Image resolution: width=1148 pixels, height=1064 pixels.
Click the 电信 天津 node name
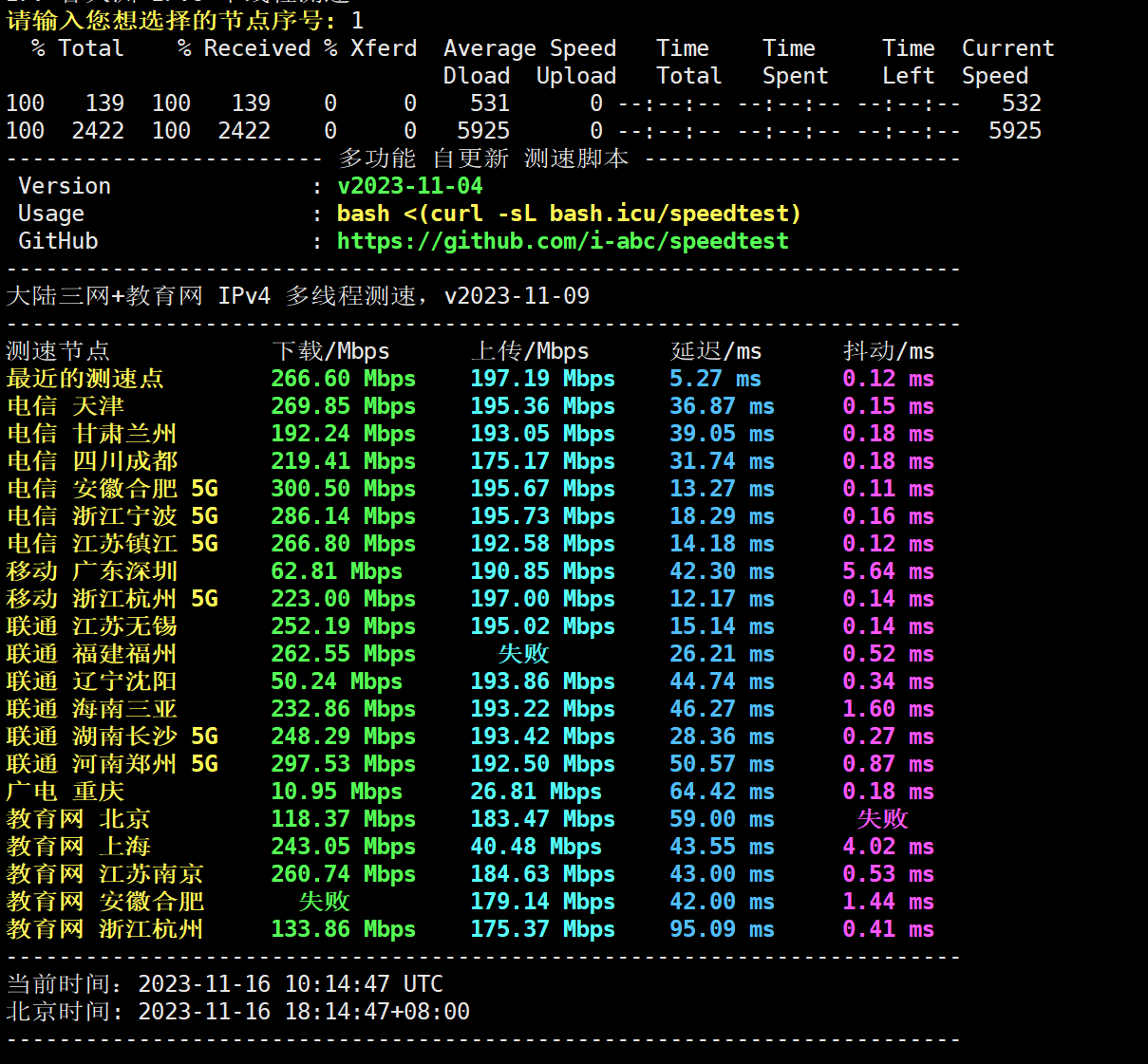pos(65,406)
